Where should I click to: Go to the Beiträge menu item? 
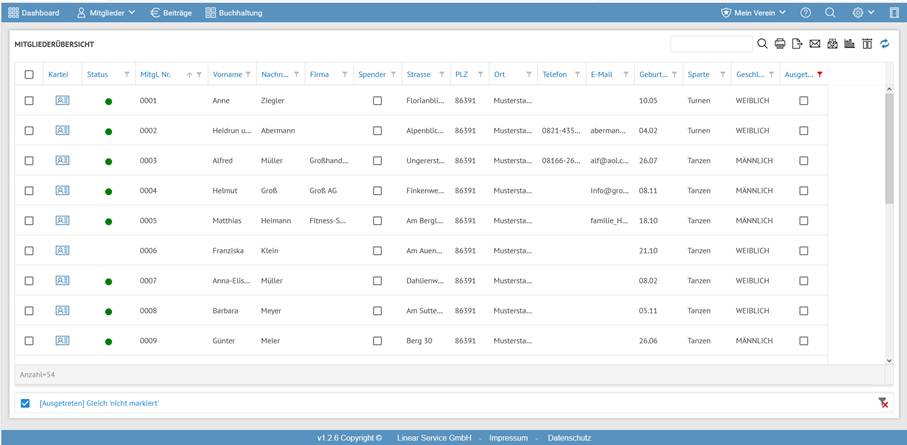(171, 13)
